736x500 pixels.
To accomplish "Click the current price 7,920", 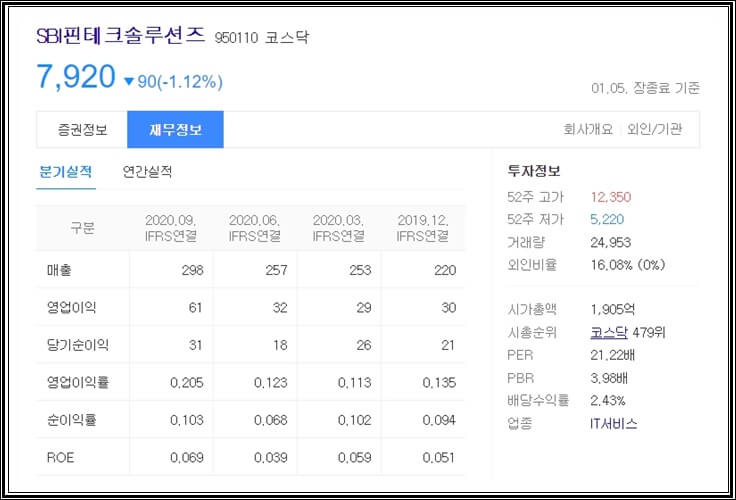I will point(76,77).
